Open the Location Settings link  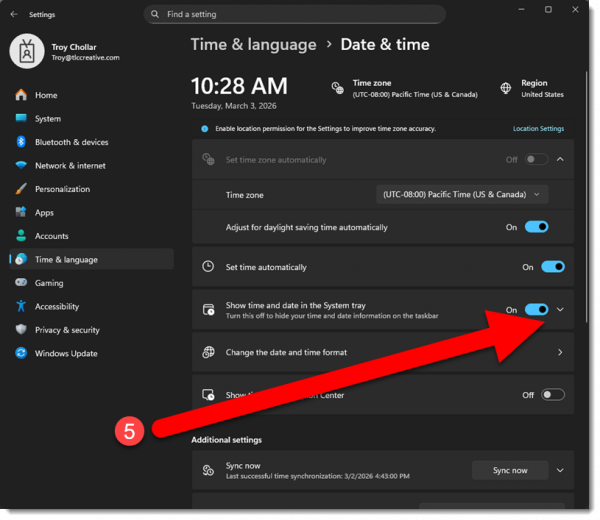[538, 129]
